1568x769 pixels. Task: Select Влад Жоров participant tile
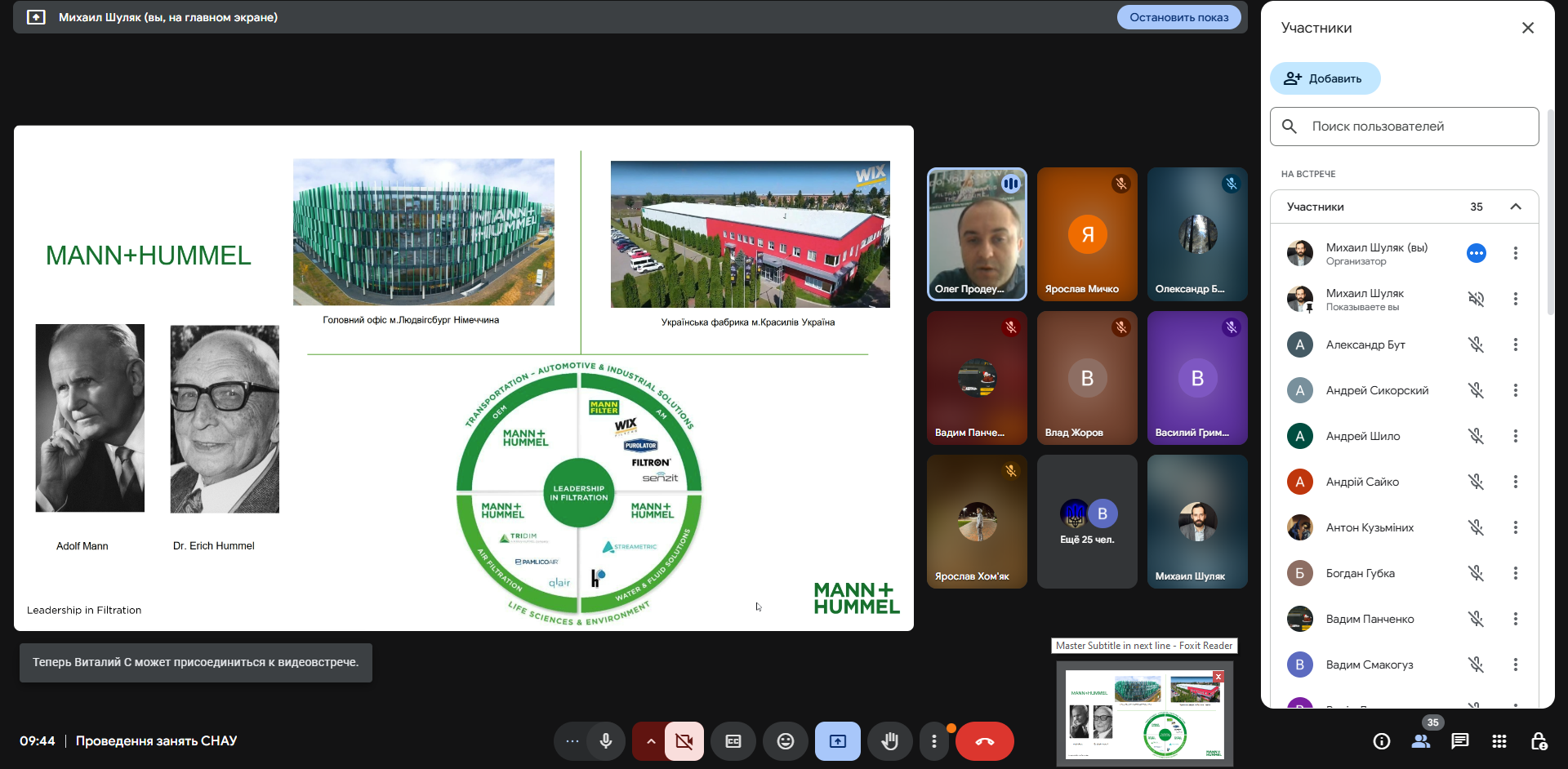point(1087,378)
